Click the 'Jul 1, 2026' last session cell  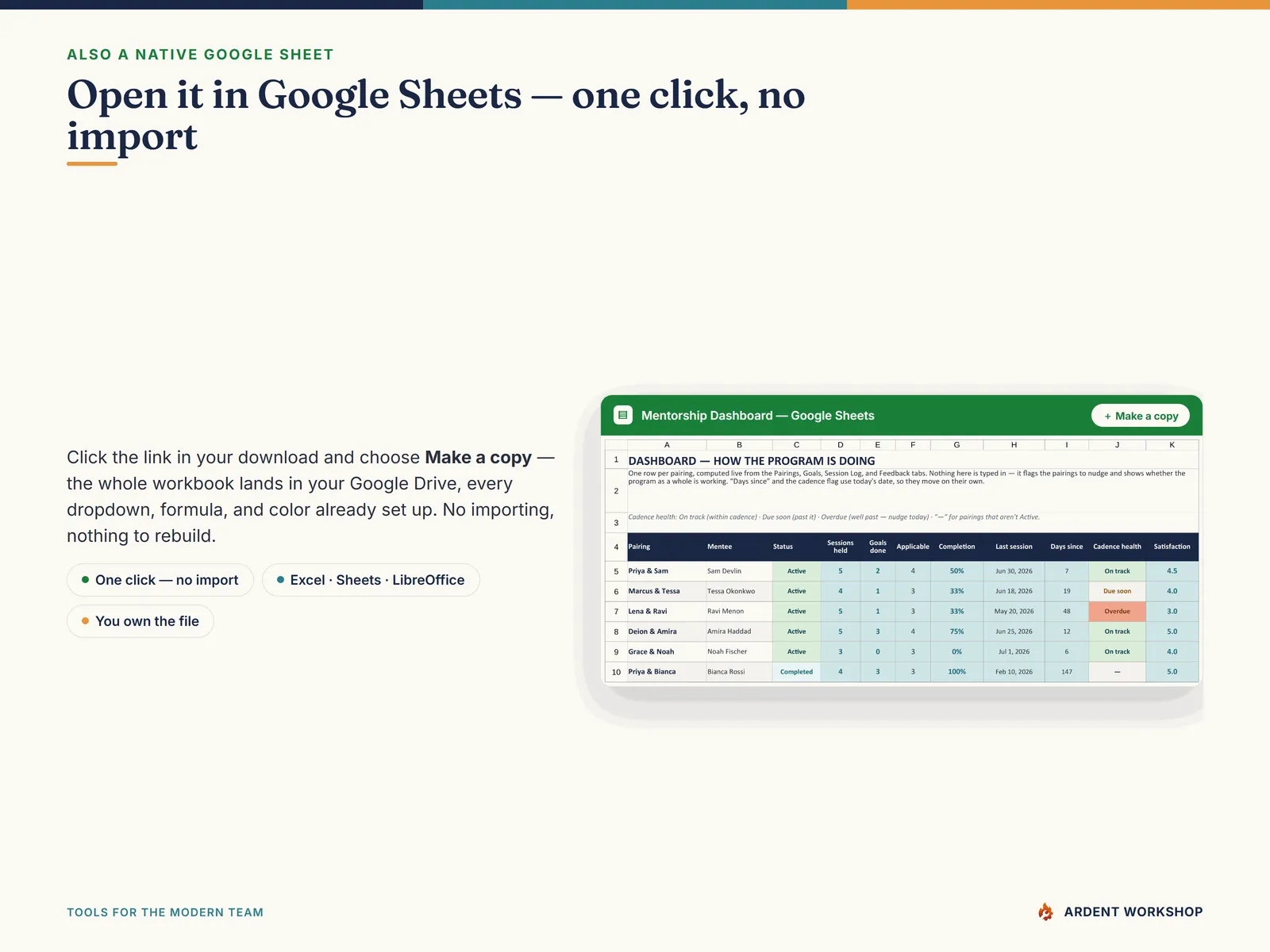pos(1014,652)
